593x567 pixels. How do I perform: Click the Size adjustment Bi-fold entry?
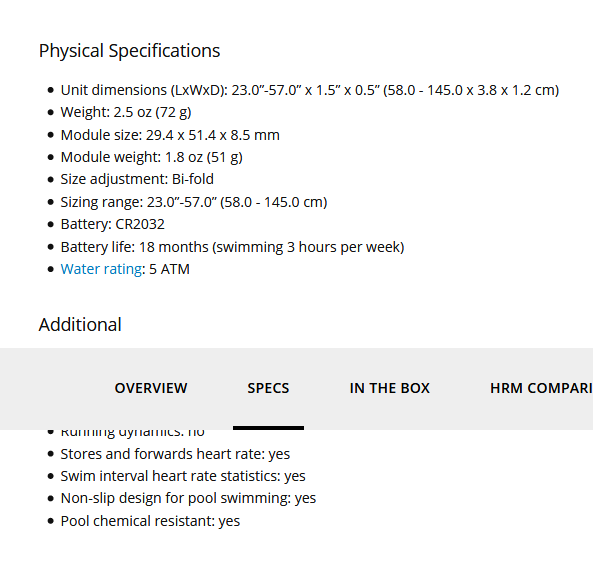(137, 179)
